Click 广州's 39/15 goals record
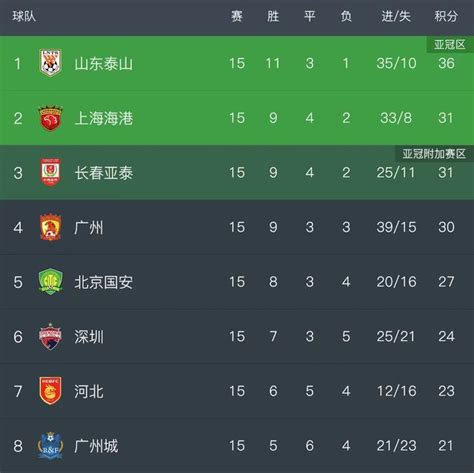 396,227
